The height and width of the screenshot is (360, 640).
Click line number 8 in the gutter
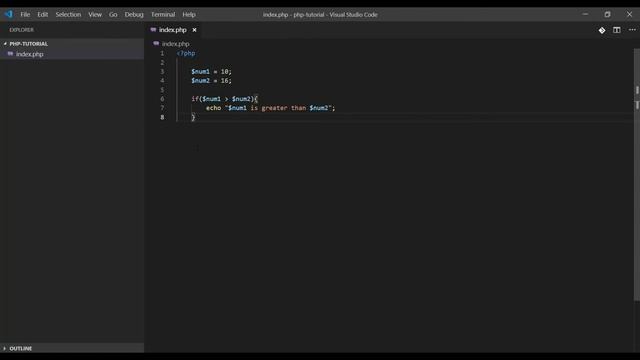(162, 117)
